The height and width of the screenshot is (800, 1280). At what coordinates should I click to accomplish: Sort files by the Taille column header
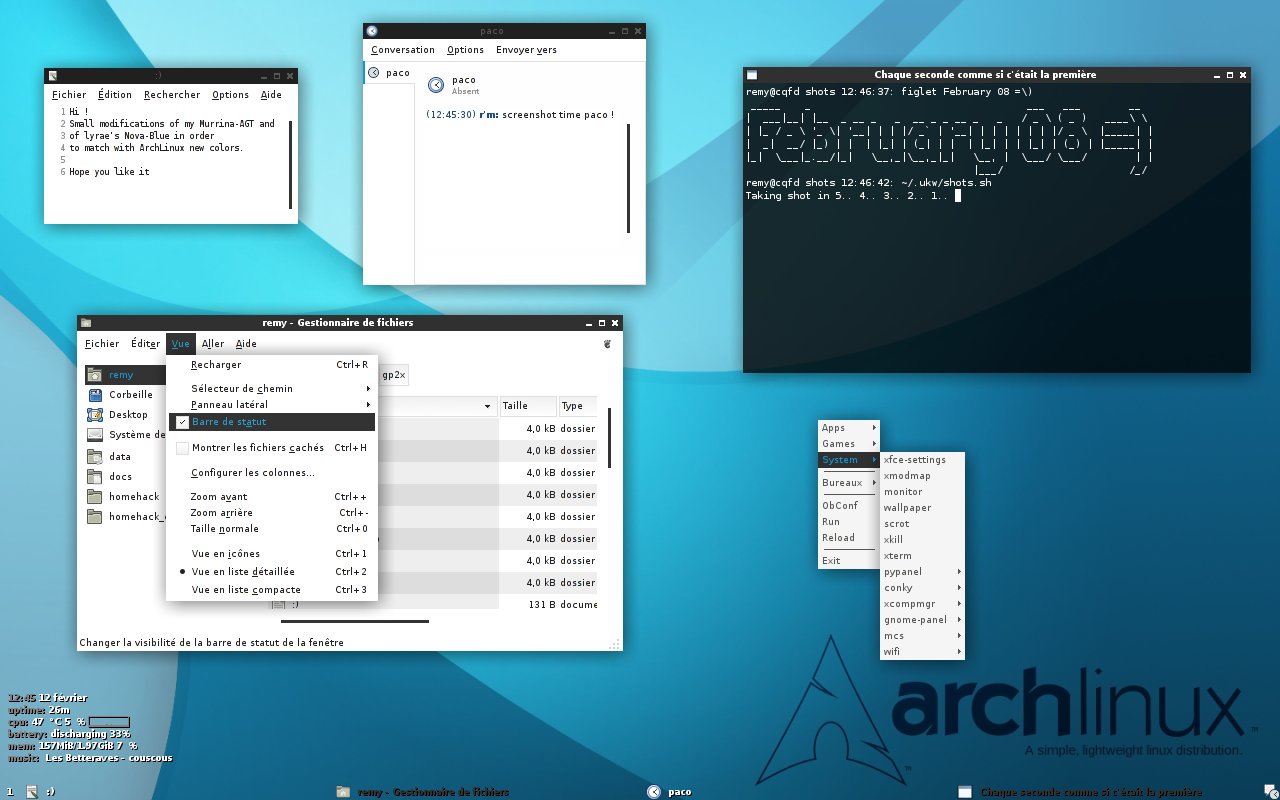click(527, 406)
